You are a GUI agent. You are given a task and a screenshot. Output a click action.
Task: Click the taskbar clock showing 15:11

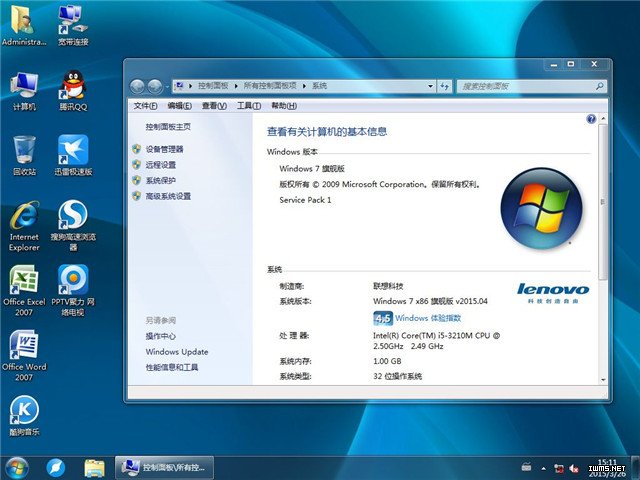click(x=607, y=468)
